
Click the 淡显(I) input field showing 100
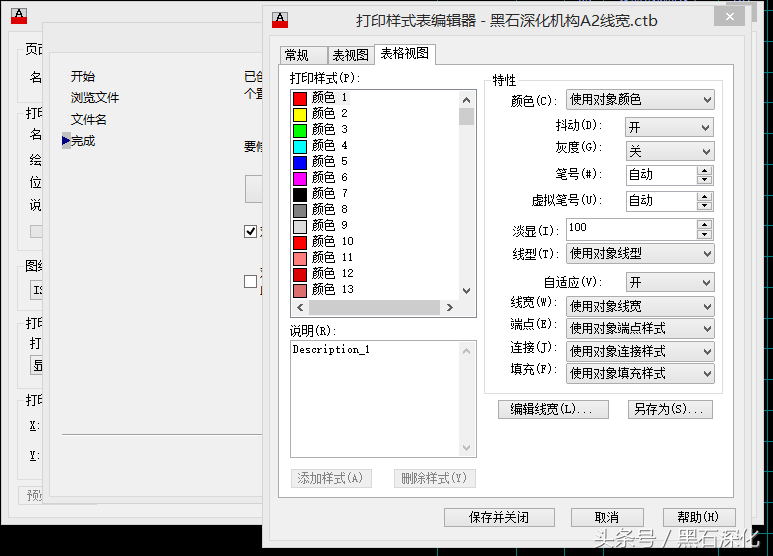631,229
